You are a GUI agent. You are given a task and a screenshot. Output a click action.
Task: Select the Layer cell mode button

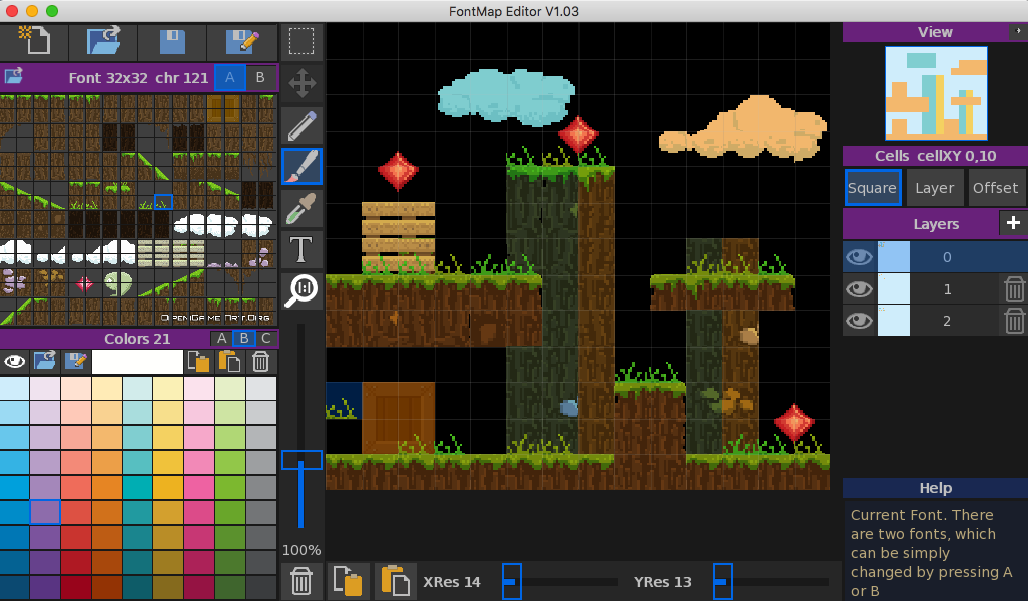pos(934,187)
